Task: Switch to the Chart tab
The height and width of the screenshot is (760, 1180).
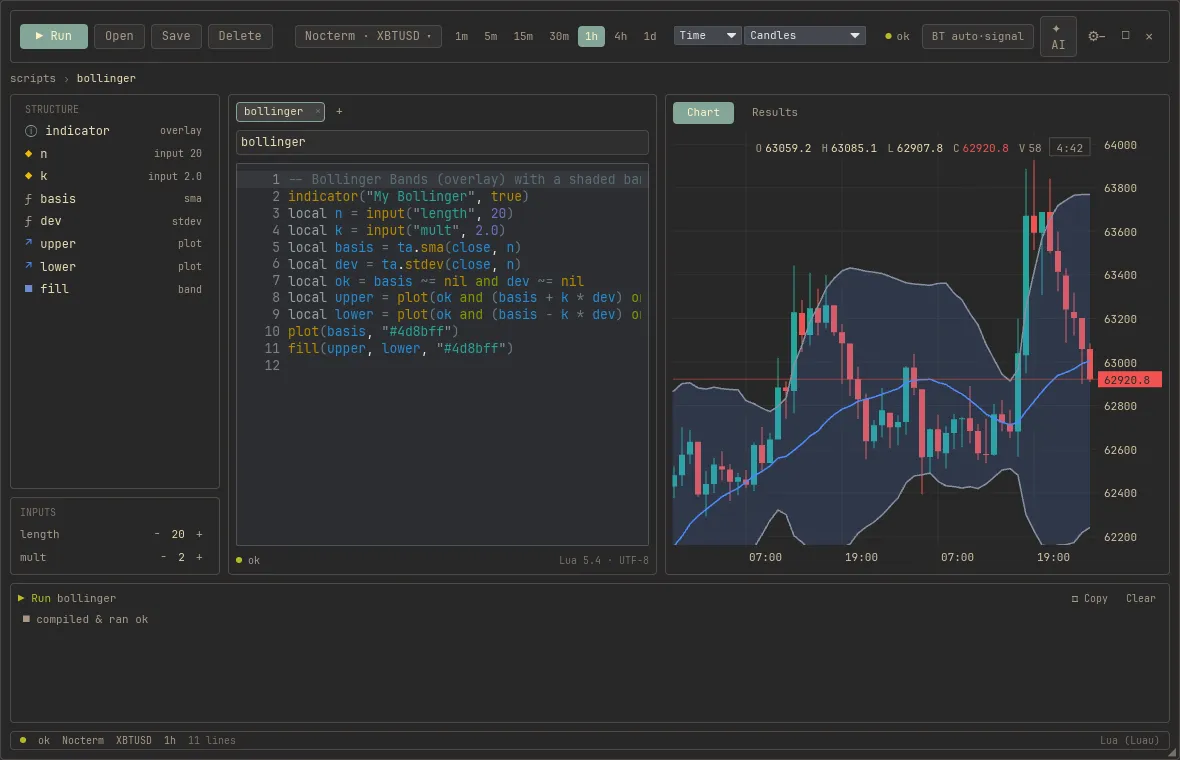Action: pos(703,113)
